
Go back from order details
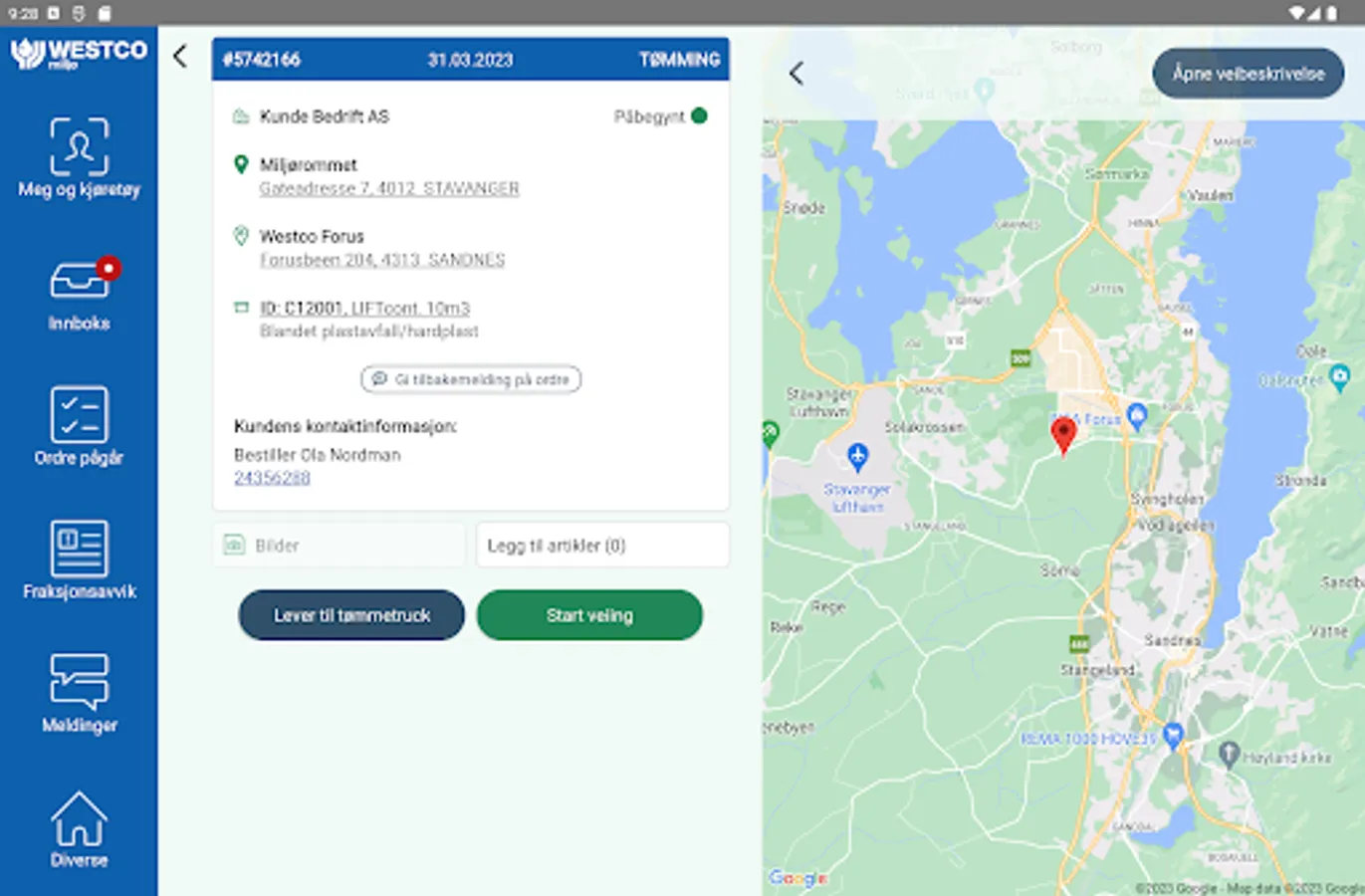(180, 56)
